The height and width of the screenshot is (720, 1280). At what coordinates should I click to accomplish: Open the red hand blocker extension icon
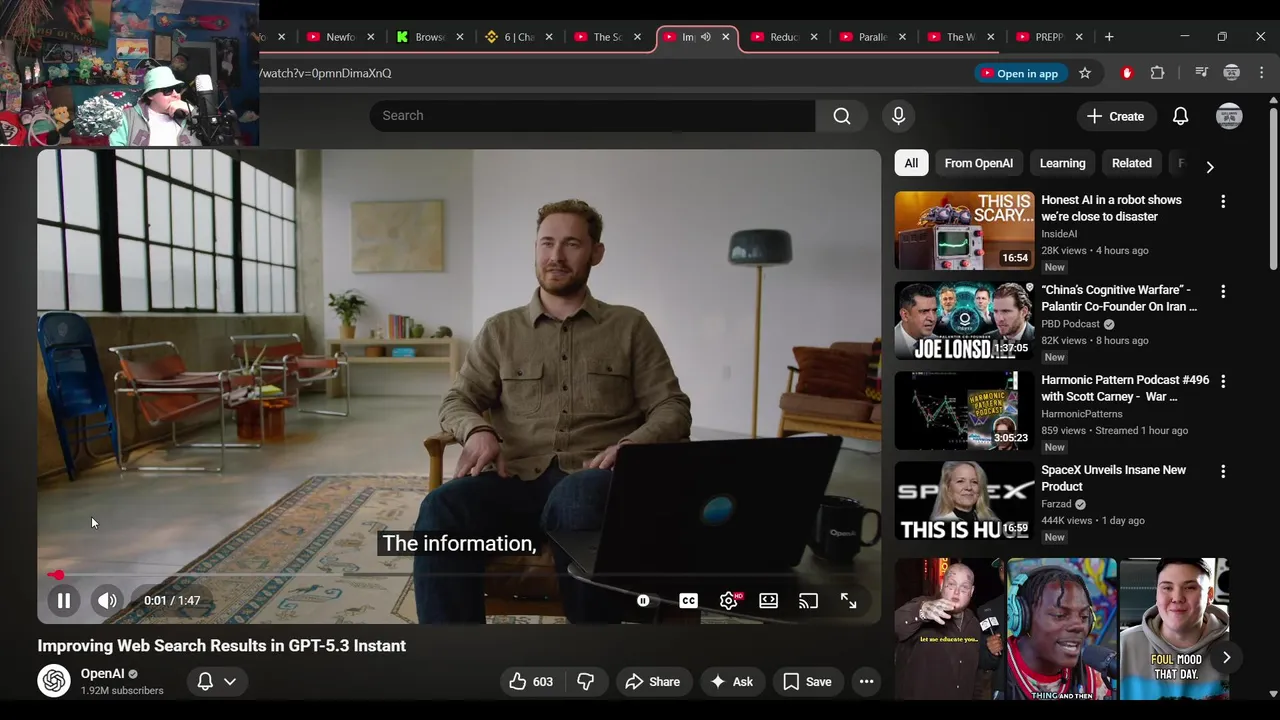(1127, 73)
